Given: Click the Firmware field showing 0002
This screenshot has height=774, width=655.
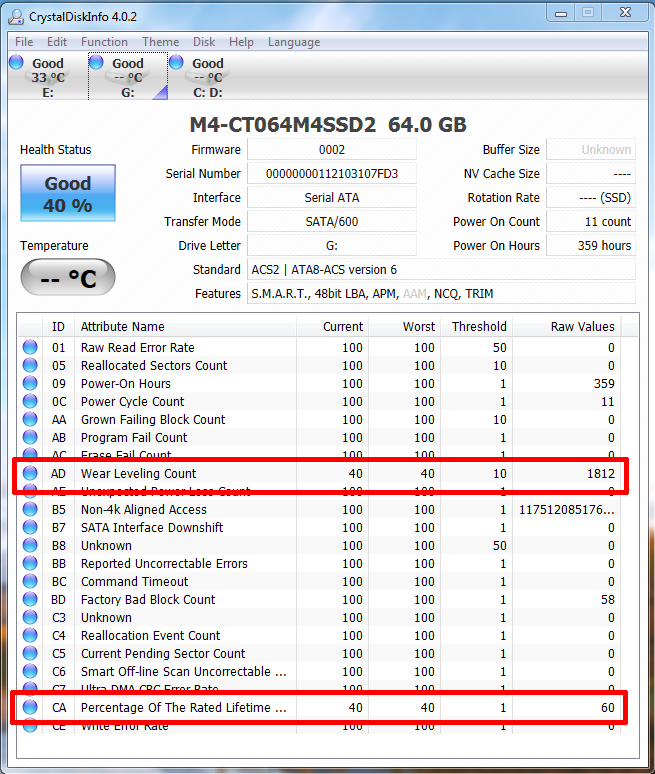Looking at the screenshot, I should (x=332, y=150).
